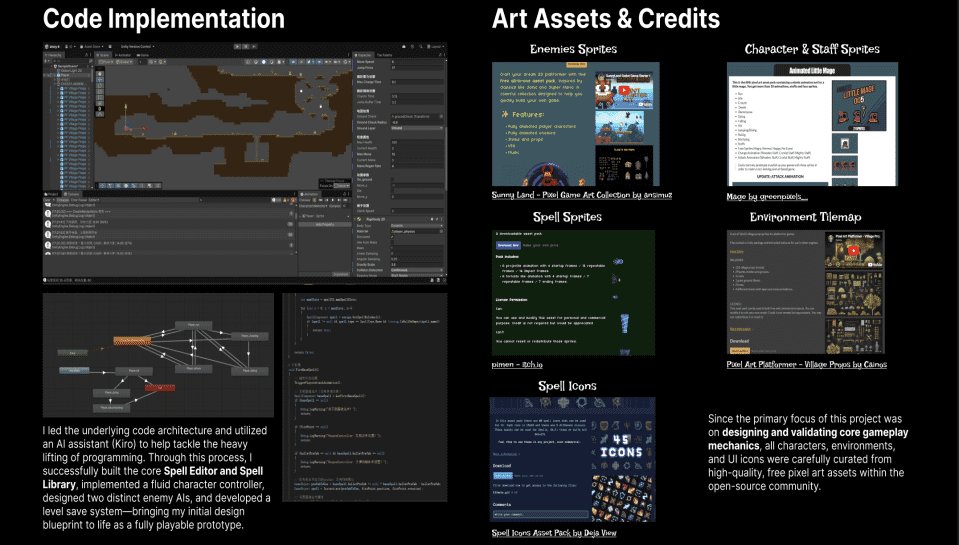Toggle Error Pause in the Console toolbar
This screenshot has height=545, width=959.
point(79,200)
